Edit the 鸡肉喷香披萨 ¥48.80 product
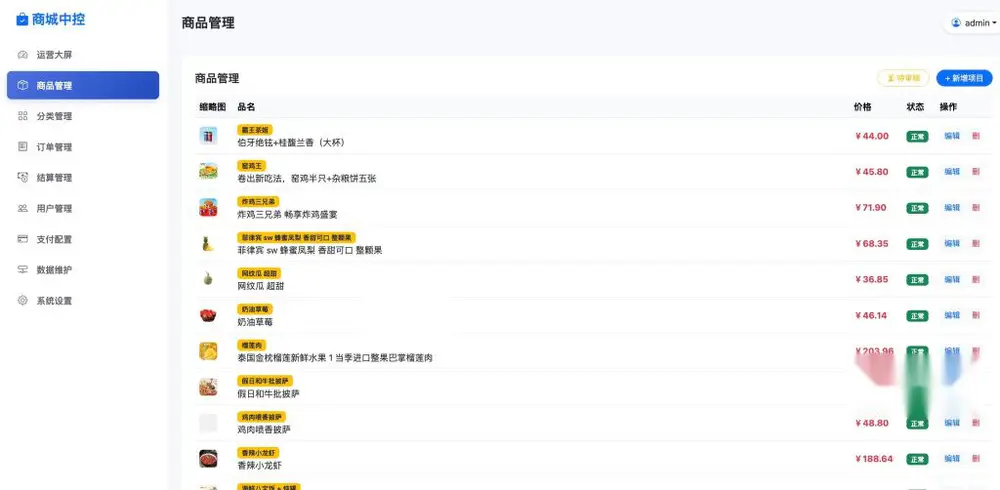 point(952,423)
